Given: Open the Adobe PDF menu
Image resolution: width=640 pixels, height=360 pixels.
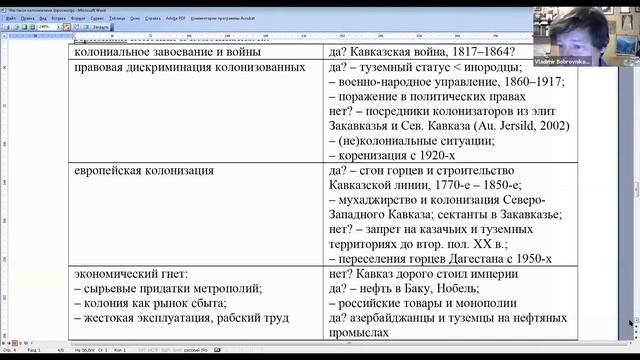Looking at the screenshot, I should pyautogui.click(x=176, y=18).
